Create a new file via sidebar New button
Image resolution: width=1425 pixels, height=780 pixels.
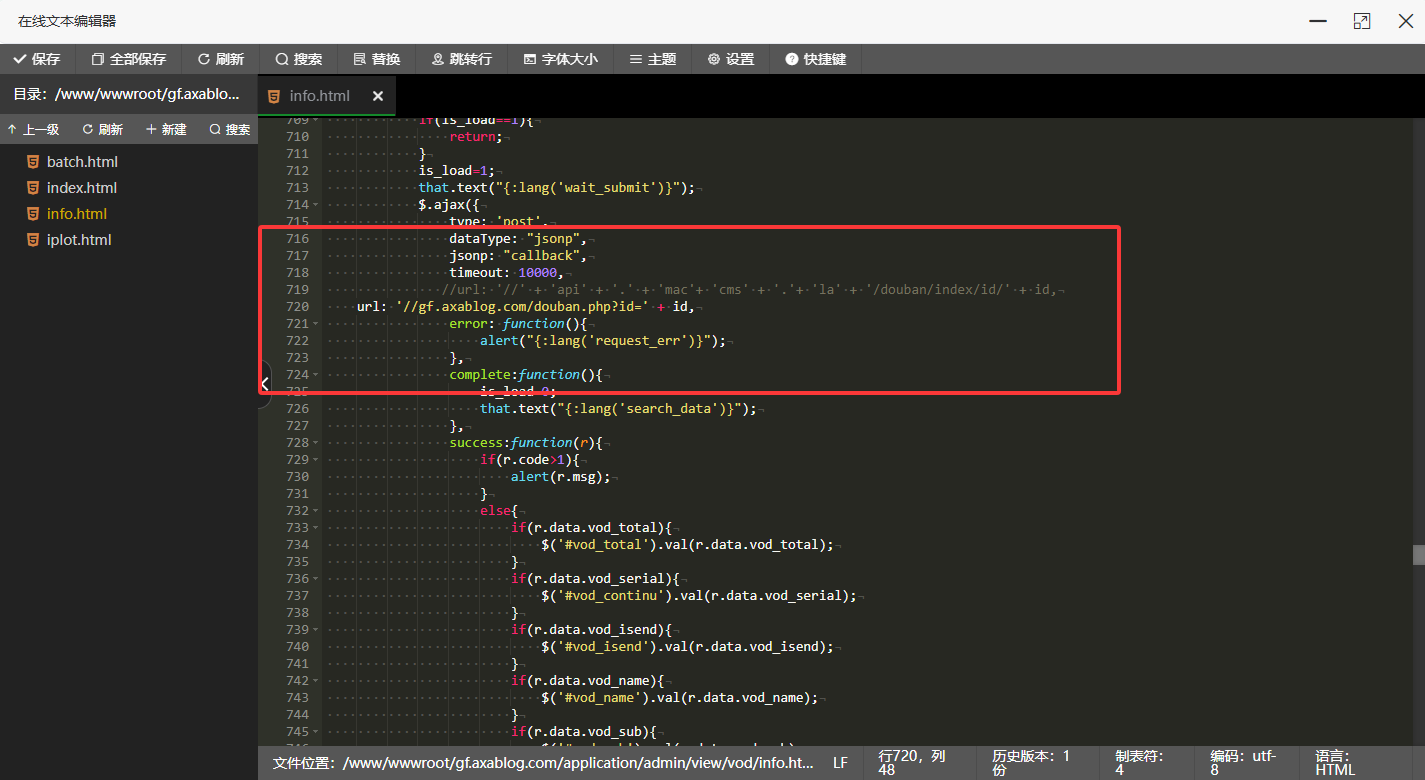(166, 129)
